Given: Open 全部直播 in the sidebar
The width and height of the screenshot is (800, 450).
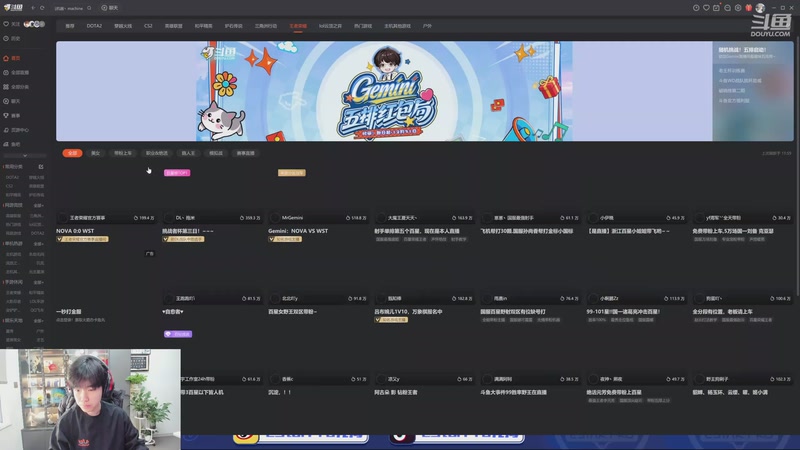Looking at the screenshot, I should [x=16, y=72].
